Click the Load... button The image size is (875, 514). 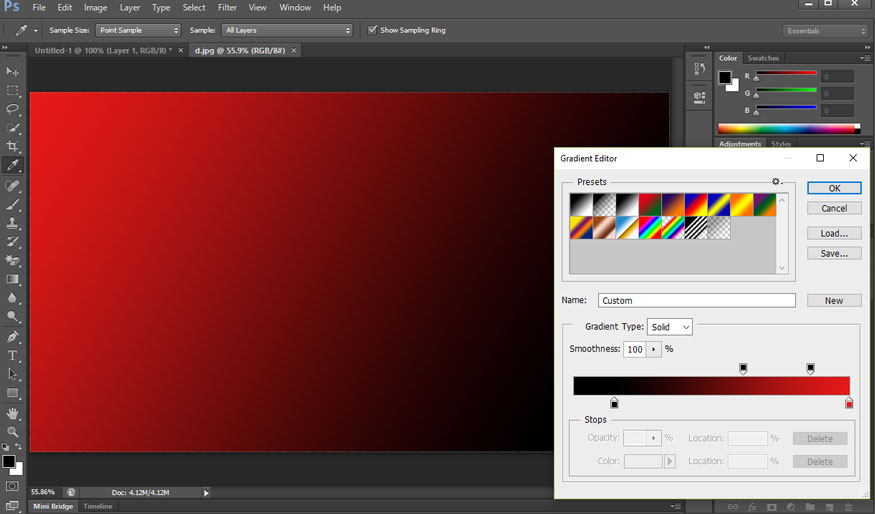[x=834, y=233]
